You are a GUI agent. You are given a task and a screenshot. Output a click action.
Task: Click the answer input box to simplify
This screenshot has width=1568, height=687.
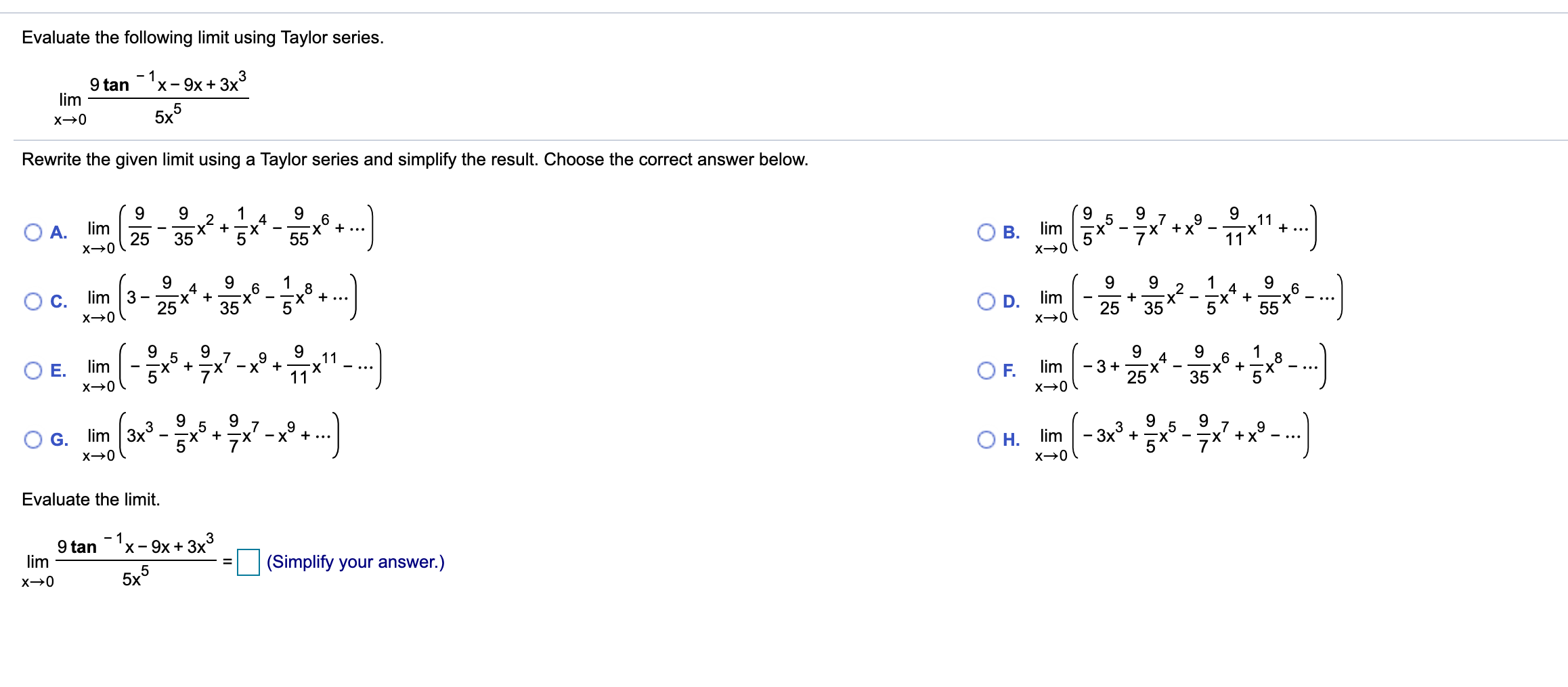point(248,561)
